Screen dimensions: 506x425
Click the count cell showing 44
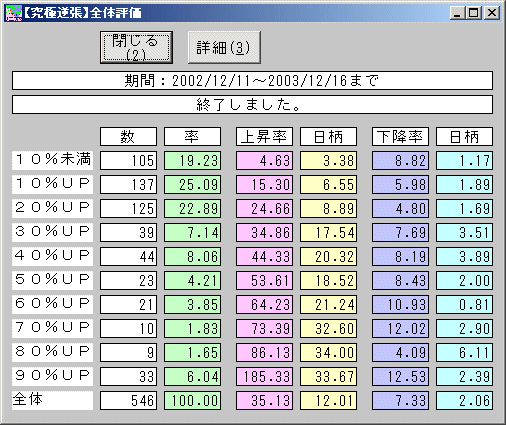click(x=128, y=256)
